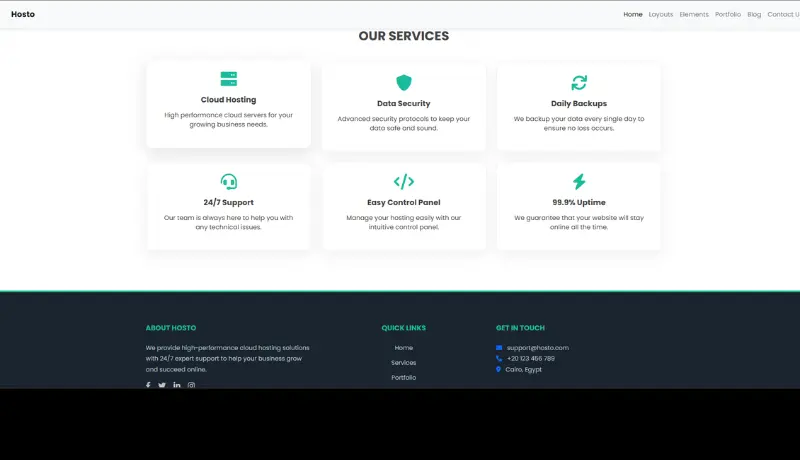This screenshot has height=460, width=800.
Task: Click the About Hosto paragraph text
Action: click(x=228, y=359)
